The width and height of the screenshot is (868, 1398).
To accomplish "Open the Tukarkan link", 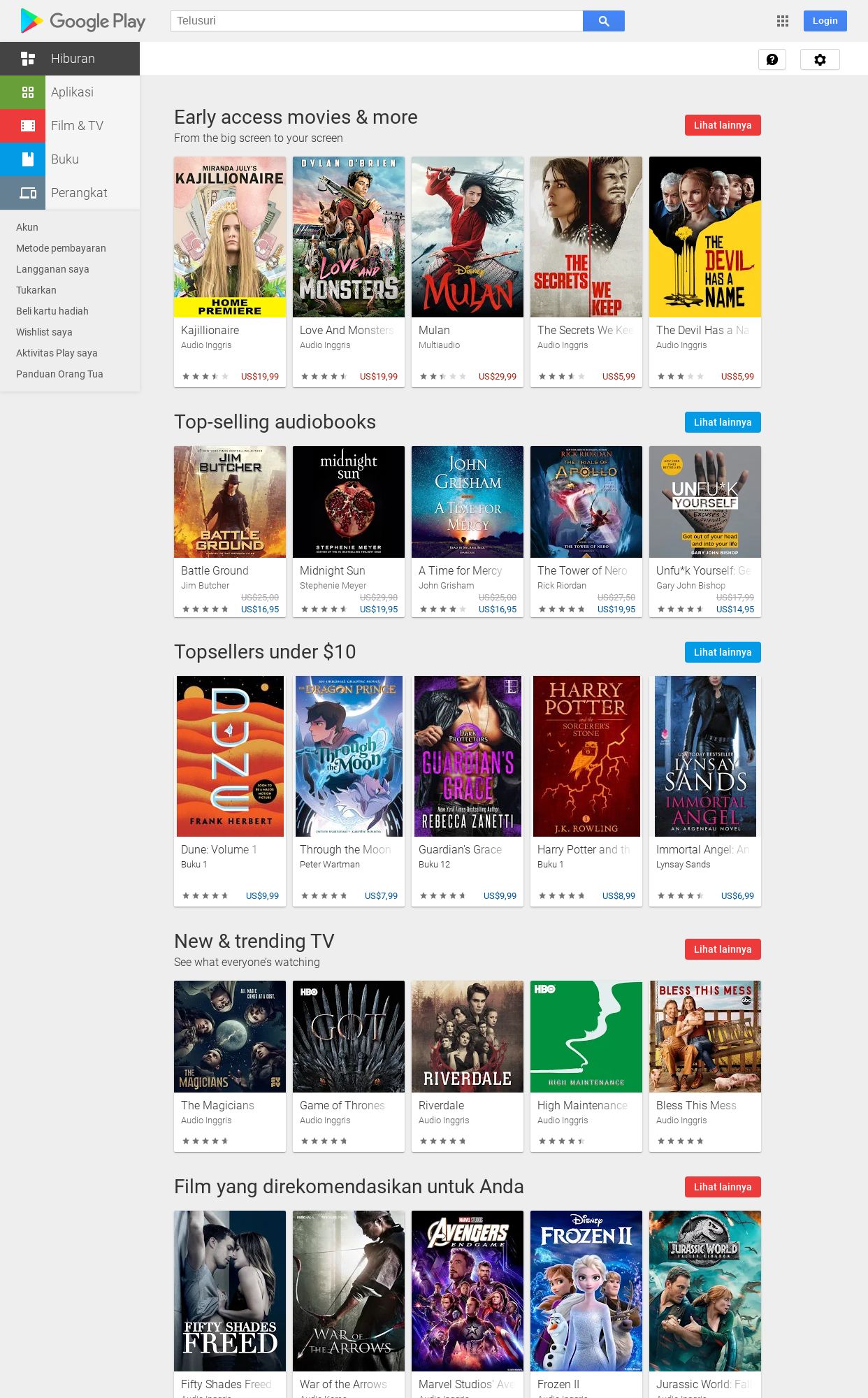I will pos(36,290).
